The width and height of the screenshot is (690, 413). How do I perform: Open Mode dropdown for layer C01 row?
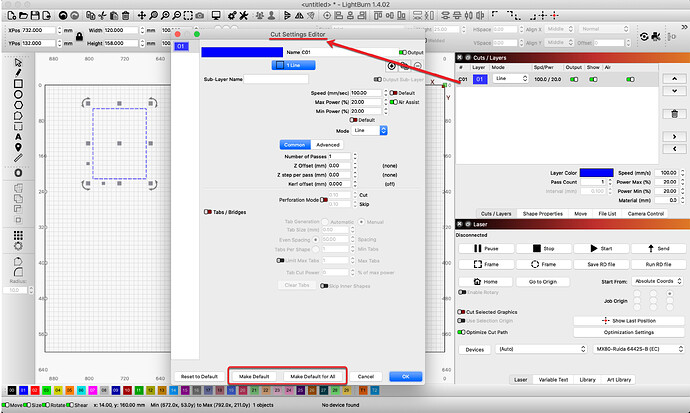pyautogui.click(x=510, y=78)
